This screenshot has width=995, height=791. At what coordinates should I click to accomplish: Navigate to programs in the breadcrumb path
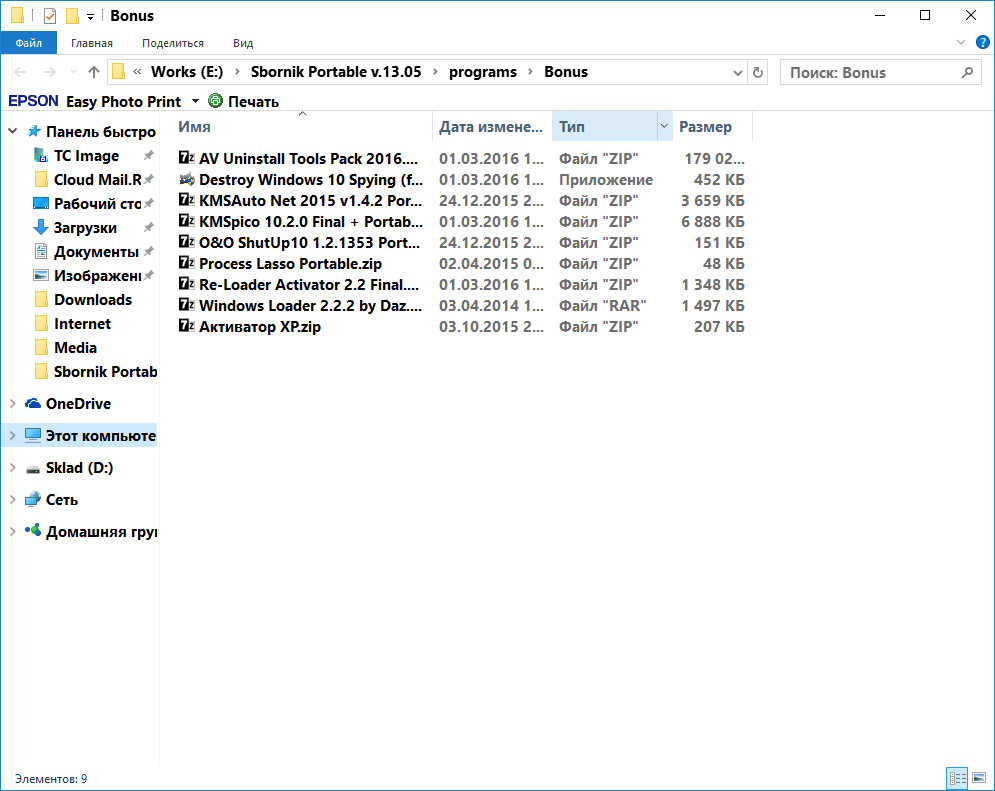point(483,72)
